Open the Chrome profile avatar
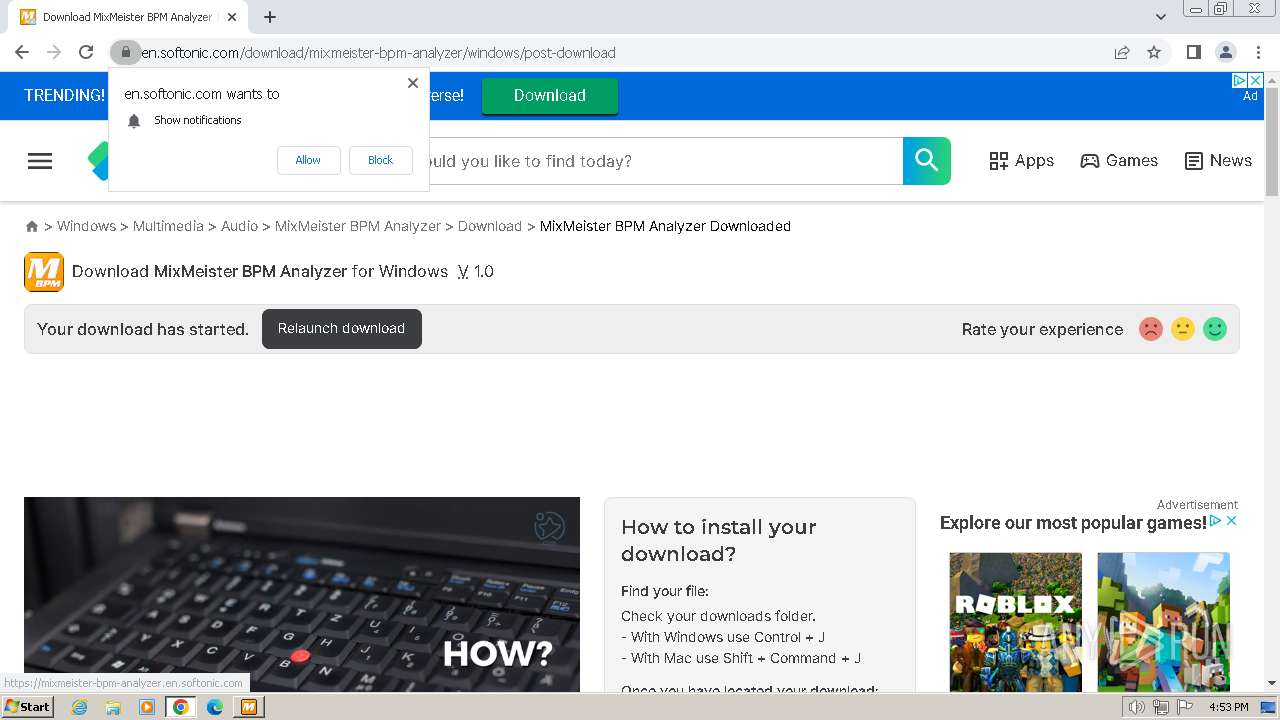The image size is (1280, 720). click(1225, 52)
